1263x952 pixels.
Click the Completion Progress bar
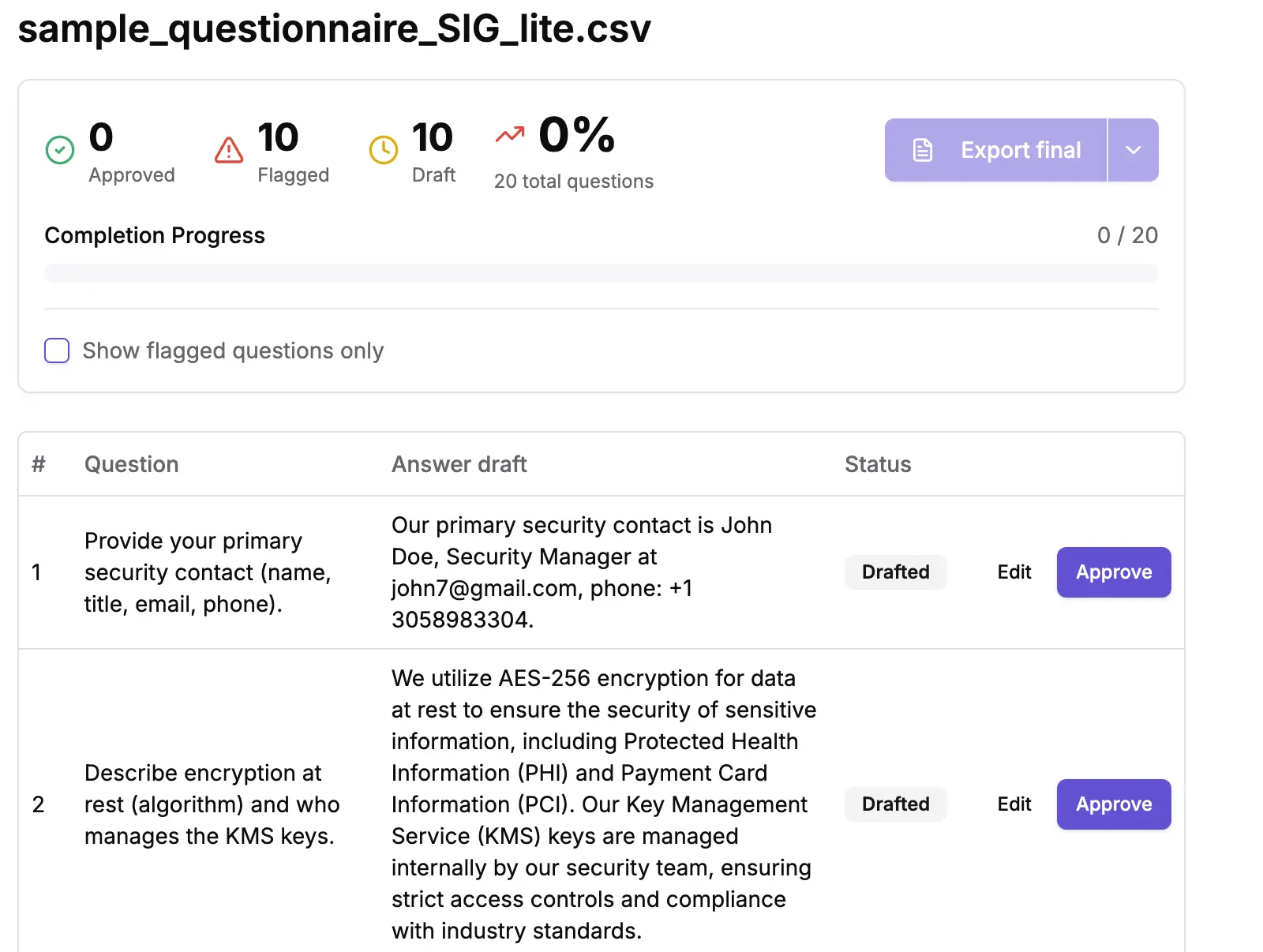click(x=602, y=272)
